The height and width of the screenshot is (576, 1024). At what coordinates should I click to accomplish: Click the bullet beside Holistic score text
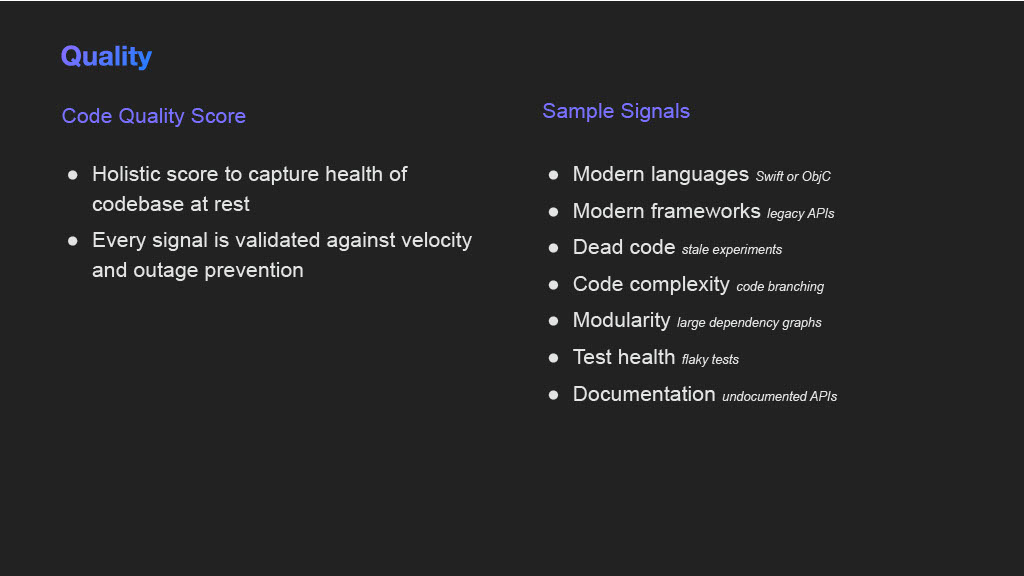(x=72, y=174)
